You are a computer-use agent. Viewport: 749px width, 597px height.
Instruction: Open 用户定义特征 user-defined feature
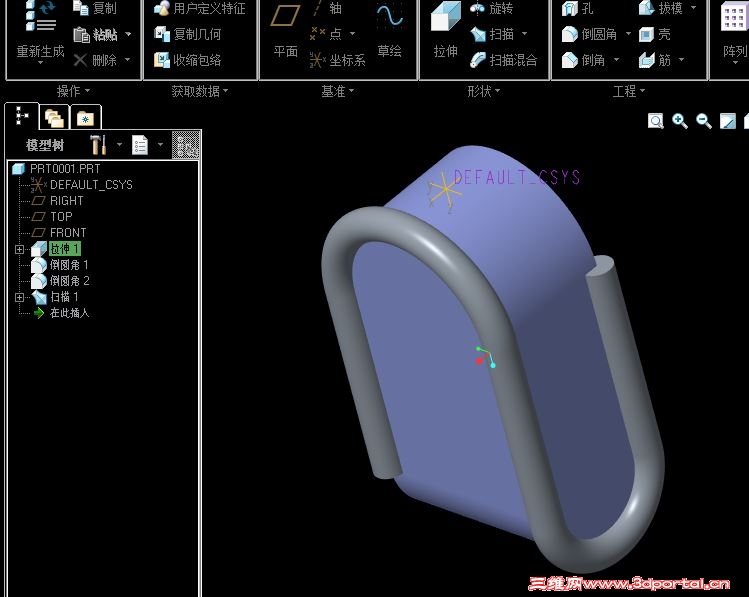(x=199, y=8)
